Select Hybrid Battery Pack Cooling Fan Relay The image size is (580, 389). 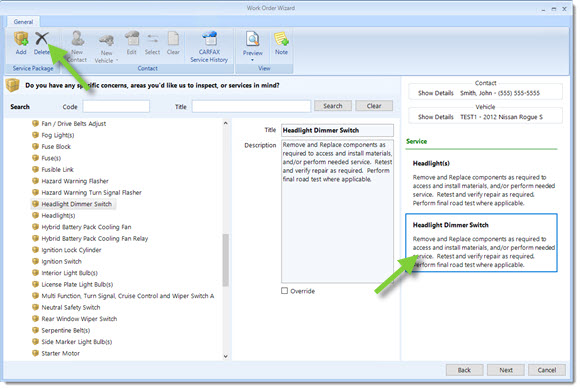(x=90, y=238)
